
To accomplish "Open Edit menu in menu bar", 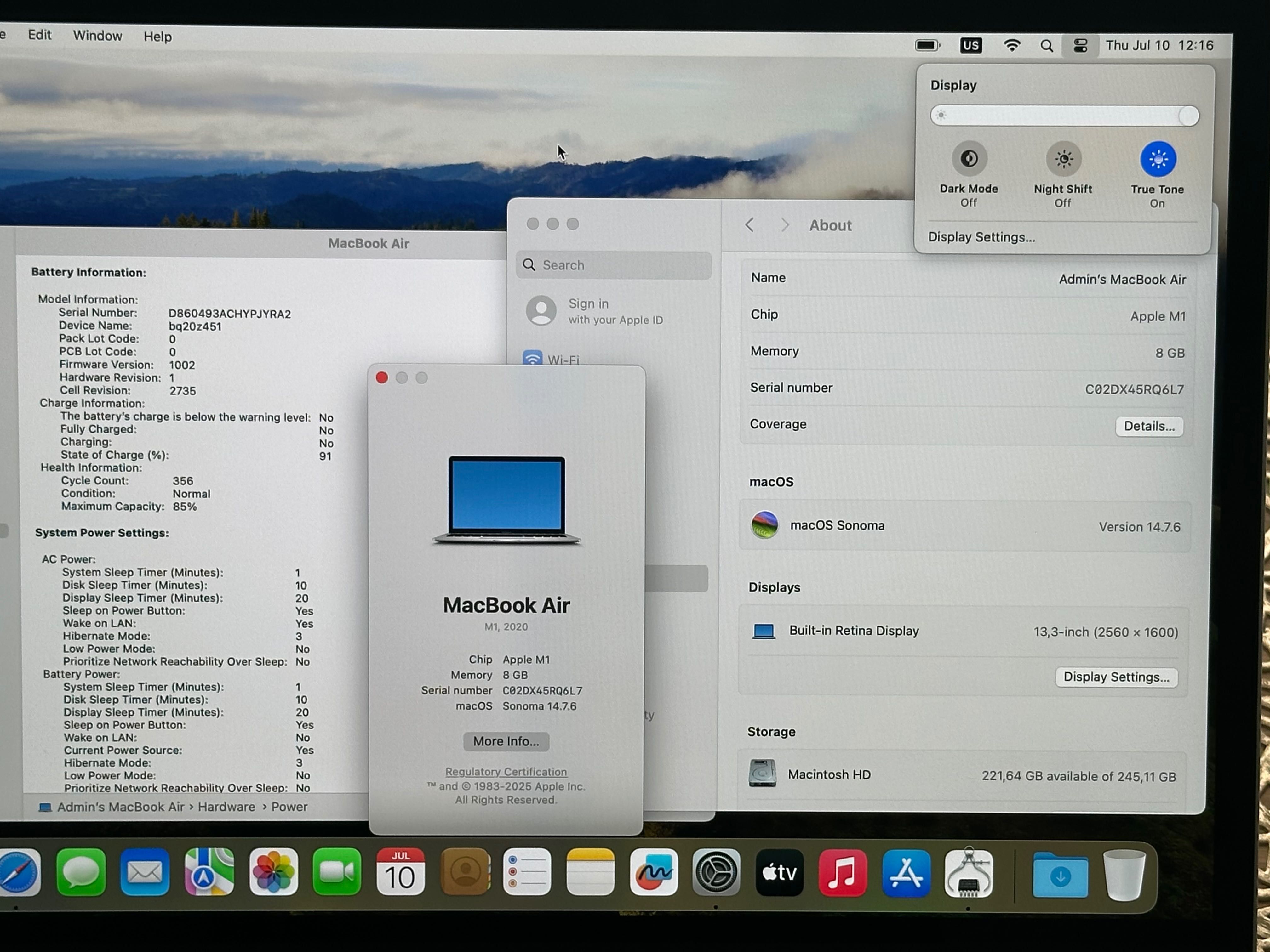I will [40, 35].
